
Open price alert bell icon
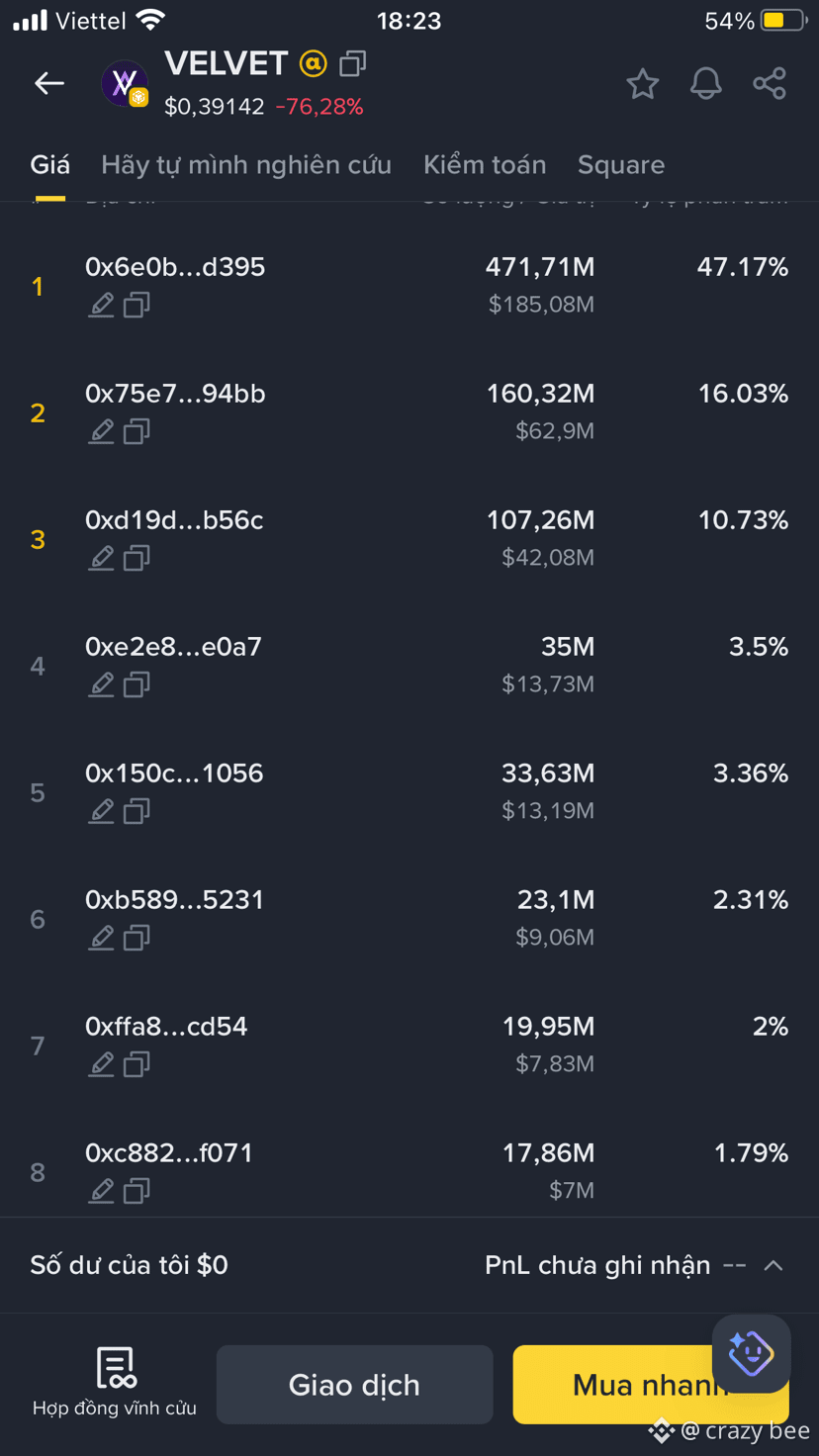(x=706, y=84)
